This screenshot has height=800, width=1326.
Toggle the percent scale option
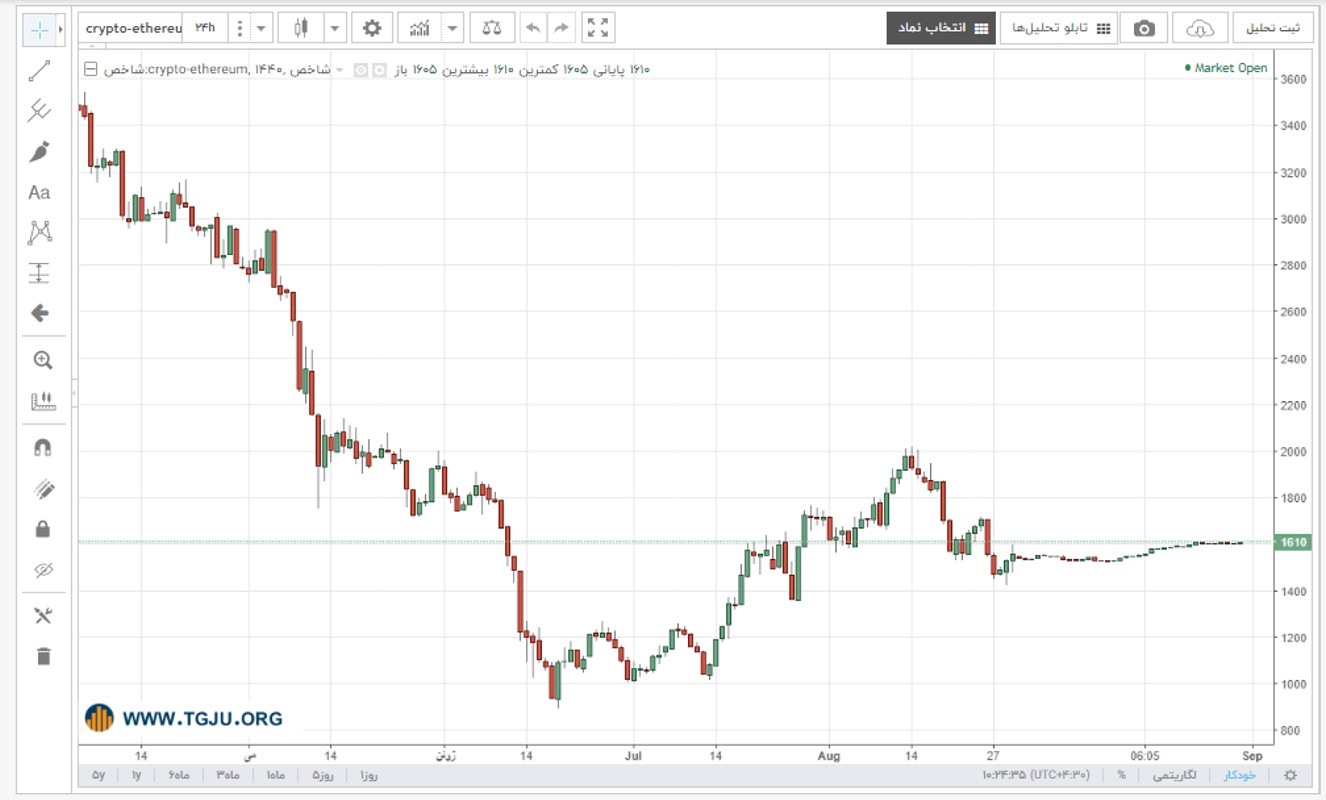pyautogui.click(x=1122, y=775)
